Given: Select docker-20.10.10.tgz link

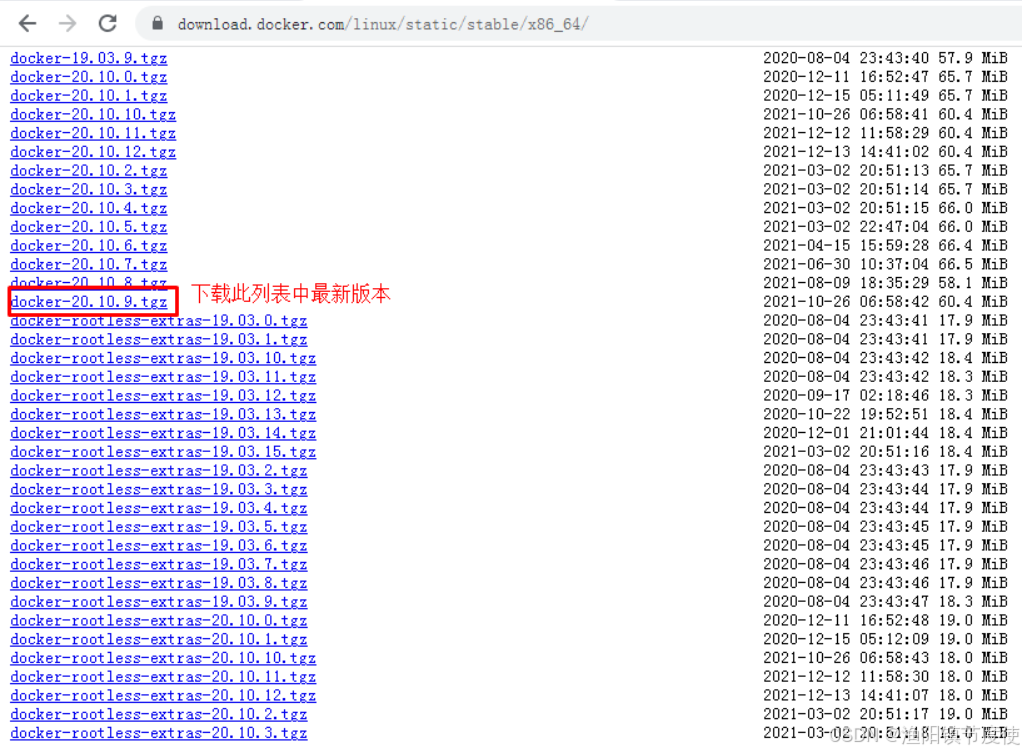Looking at the screenshot, I should click(x=93, y=115).
